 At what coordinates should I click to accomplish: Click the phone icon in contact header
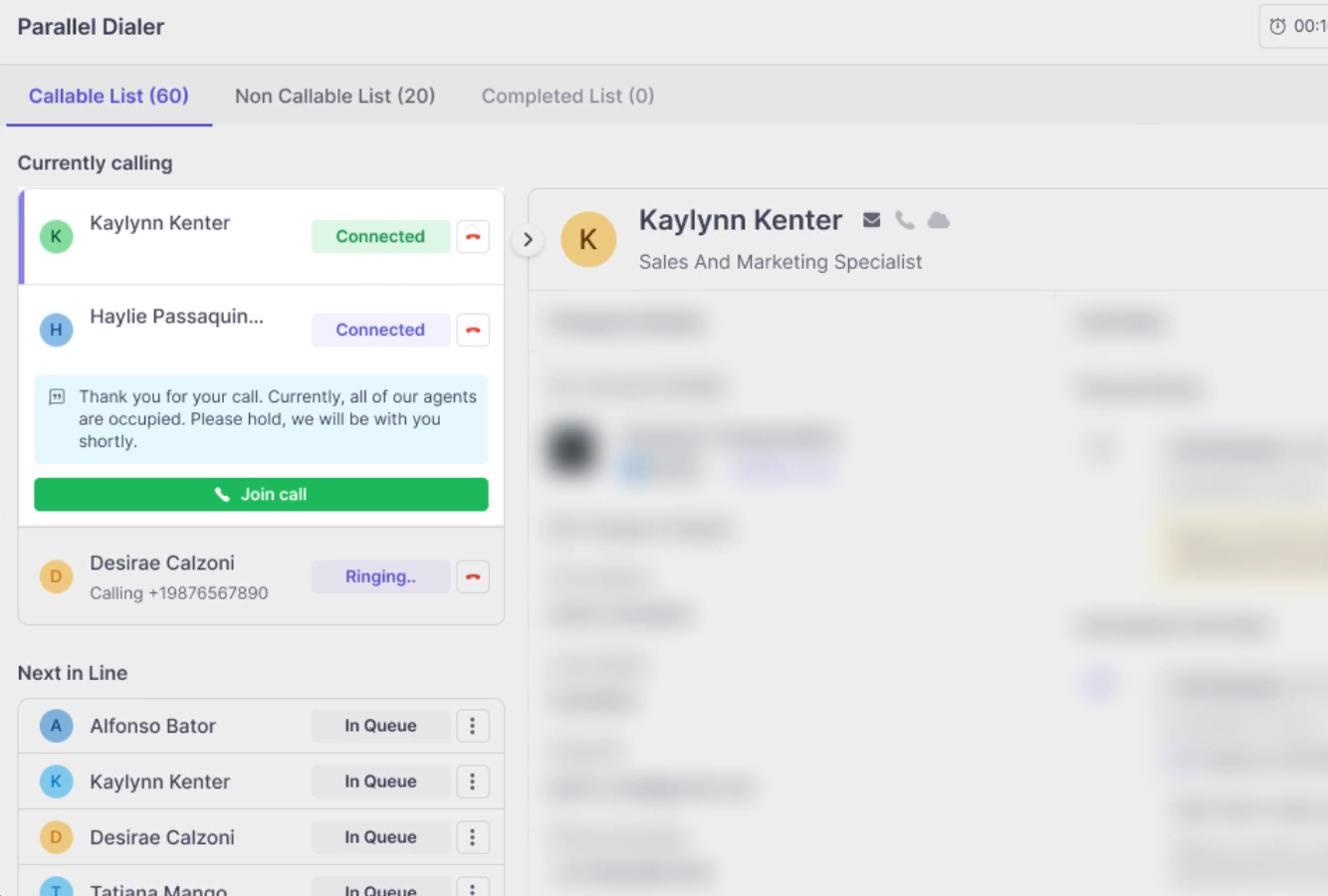pos(905,220)
